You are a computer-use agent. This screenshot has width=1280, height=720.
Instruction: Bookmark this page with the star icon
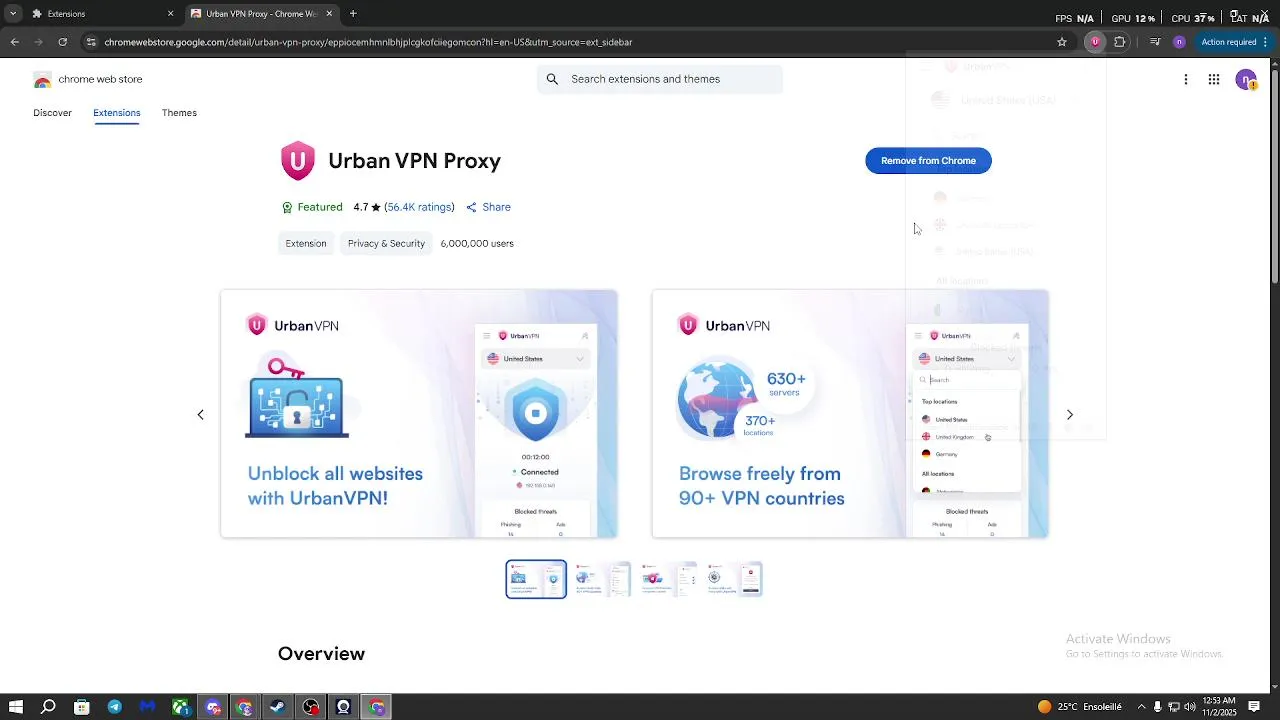coord(1062,42)
